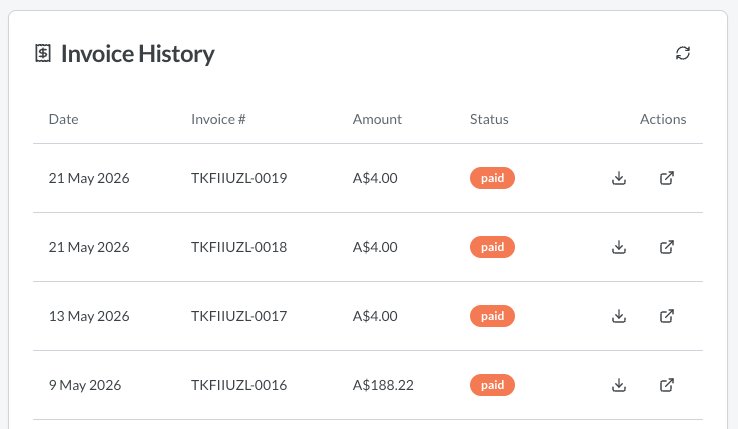Click the paid badge for invoice 0018
This screenshot has width=738, height=429.
pos(492,247)
